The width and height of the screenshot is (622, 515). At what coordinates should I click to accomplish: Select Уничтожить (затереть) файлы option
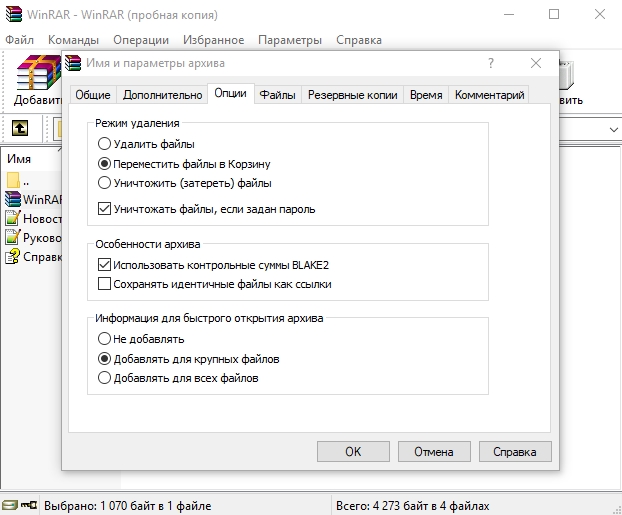coord(104,183)
